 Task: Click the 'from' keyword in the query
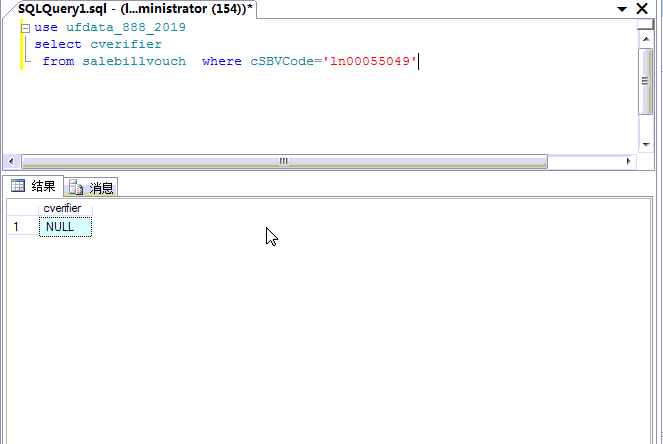click(x=58, y=61)
